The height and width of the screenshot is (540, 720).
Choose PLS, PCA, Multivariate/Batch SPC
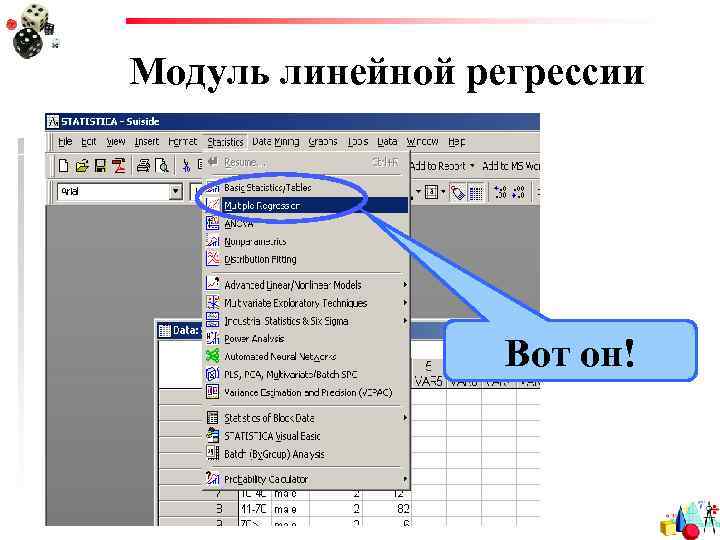click(x=306, y=375)
